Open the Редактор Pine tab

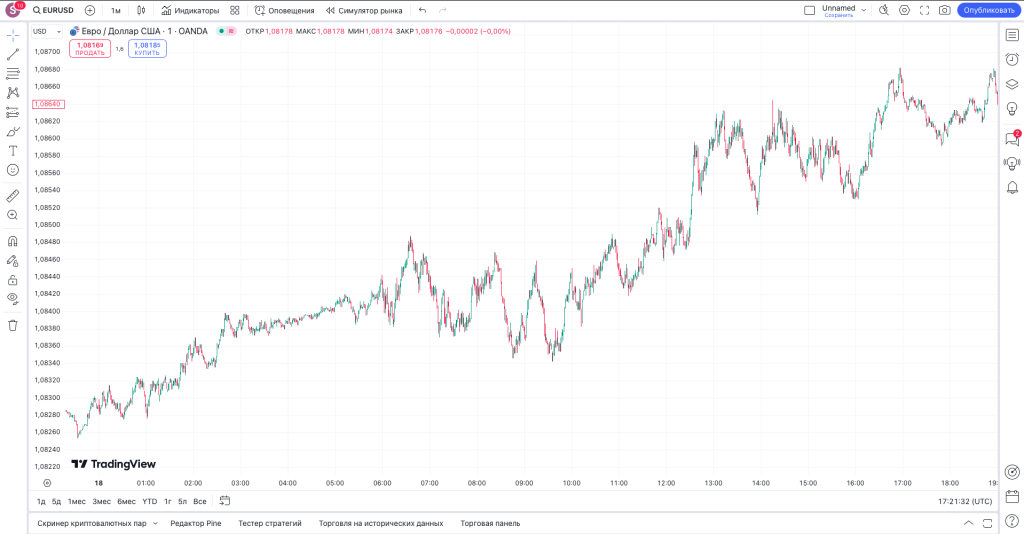click(x=196, y=524)
